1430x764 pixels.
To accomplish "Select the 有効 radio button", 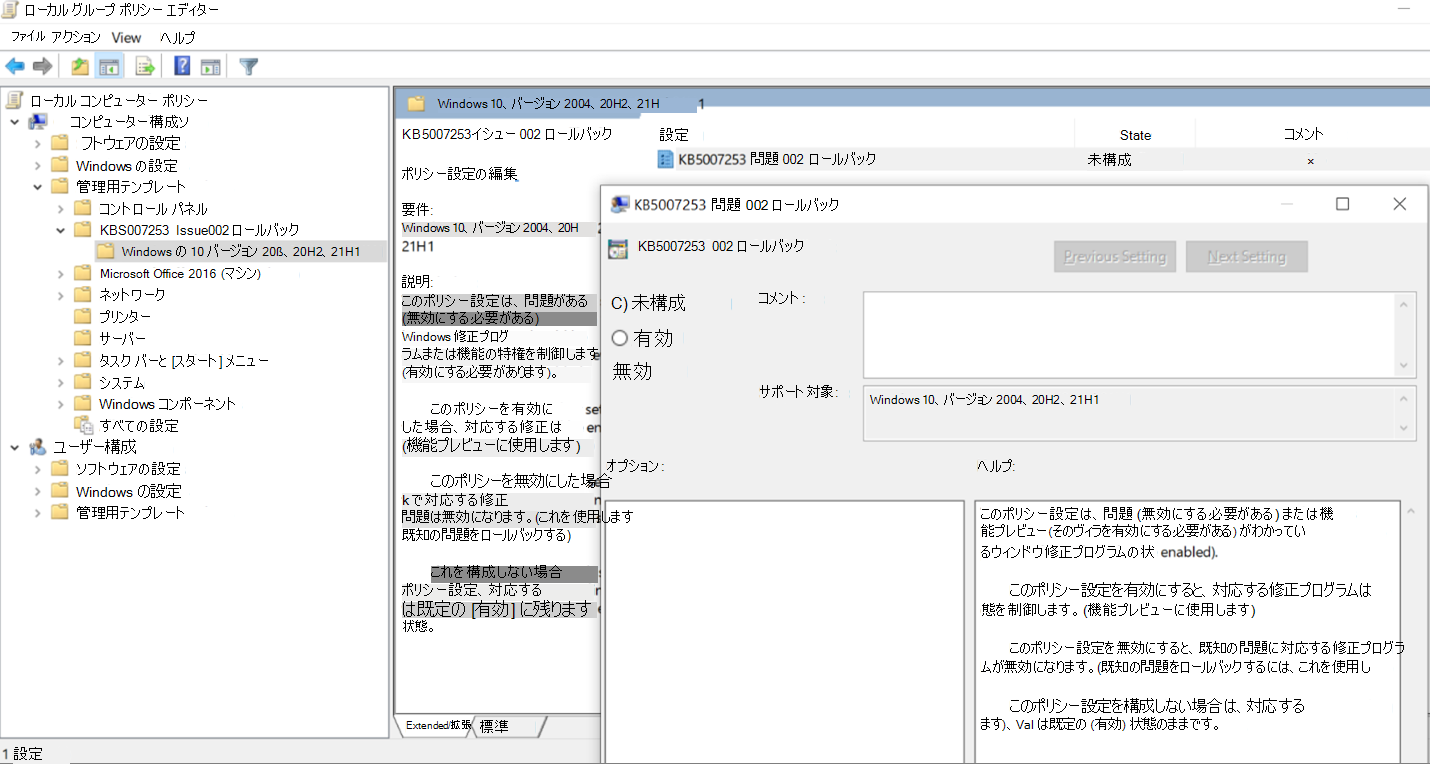I will [619, 338].
